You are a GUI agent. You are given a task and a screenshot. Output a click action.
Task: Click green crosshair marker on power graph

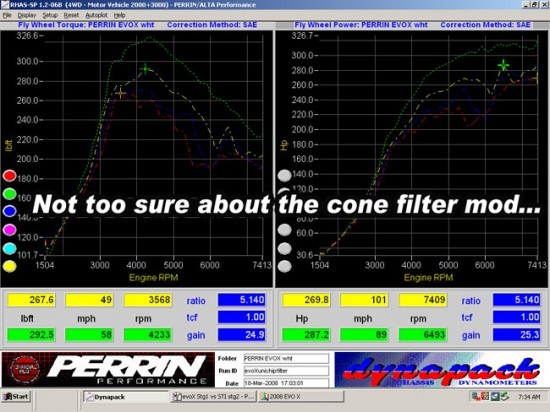503,65
